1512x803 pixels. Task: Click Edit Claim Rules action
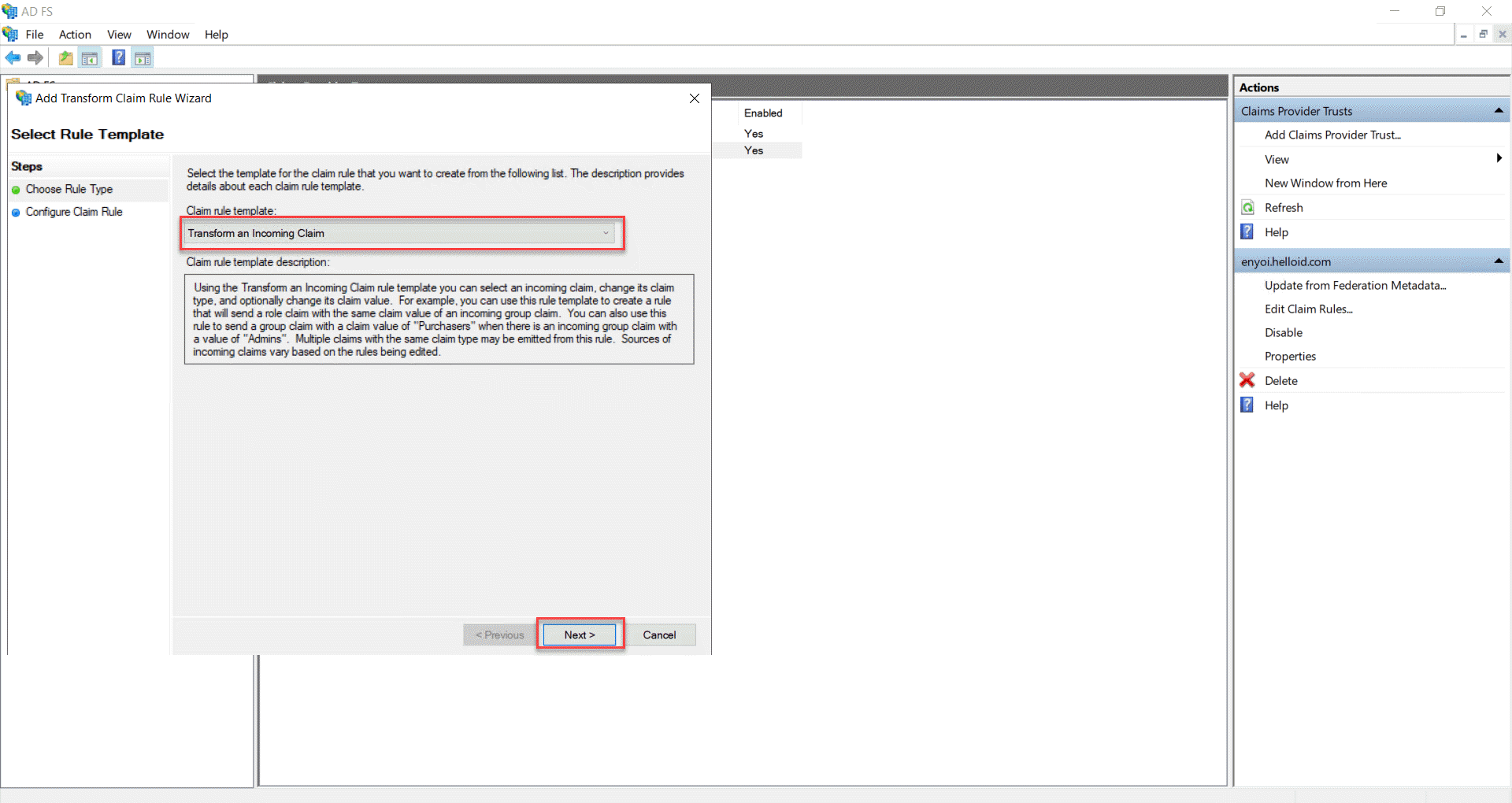(1308, 309)
